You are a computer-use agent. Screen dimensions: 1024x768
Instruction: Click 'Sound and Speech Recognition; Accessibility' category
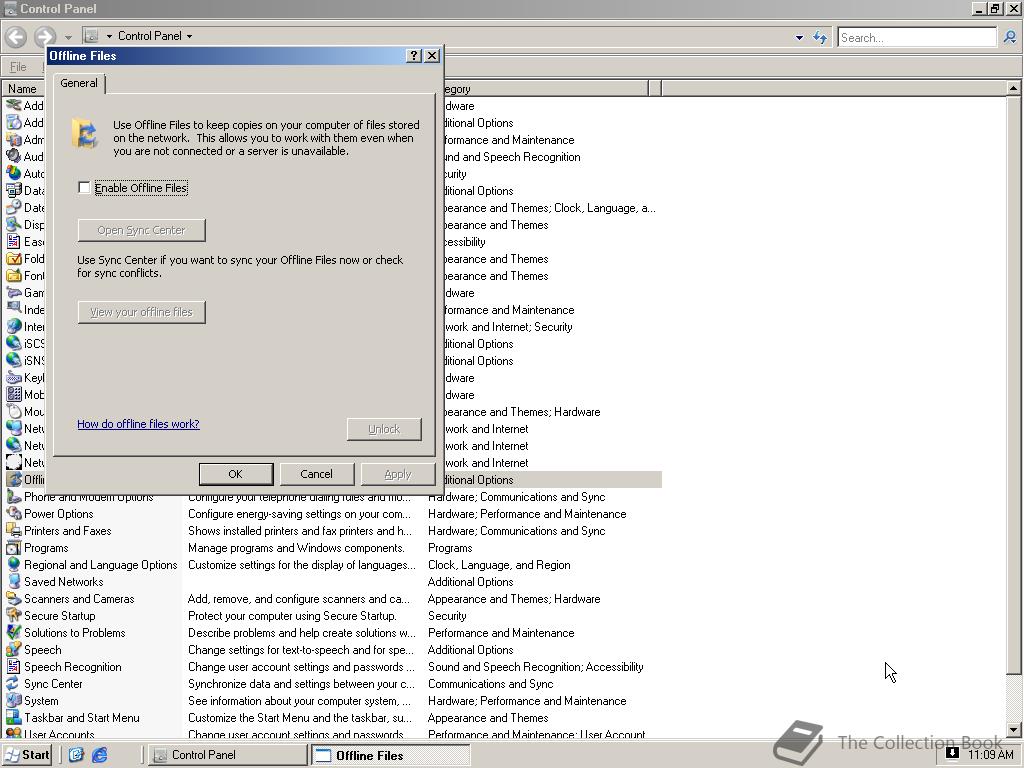coord(536,667)
